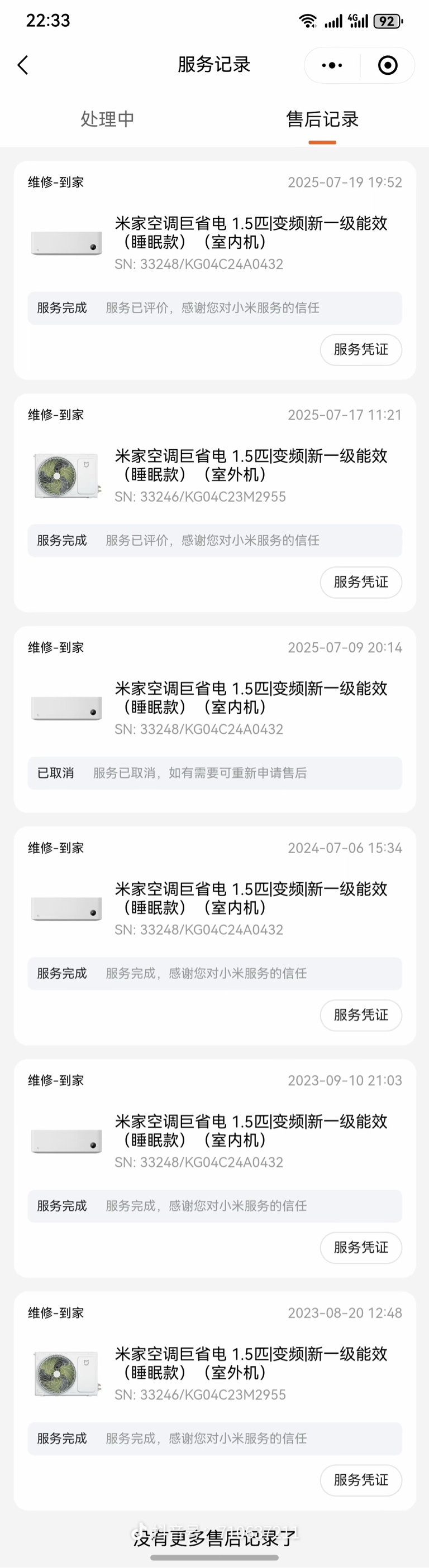This screenshot has width=429, height=1568.
Task: Tap the mini program close target icon
Action: 388,65
